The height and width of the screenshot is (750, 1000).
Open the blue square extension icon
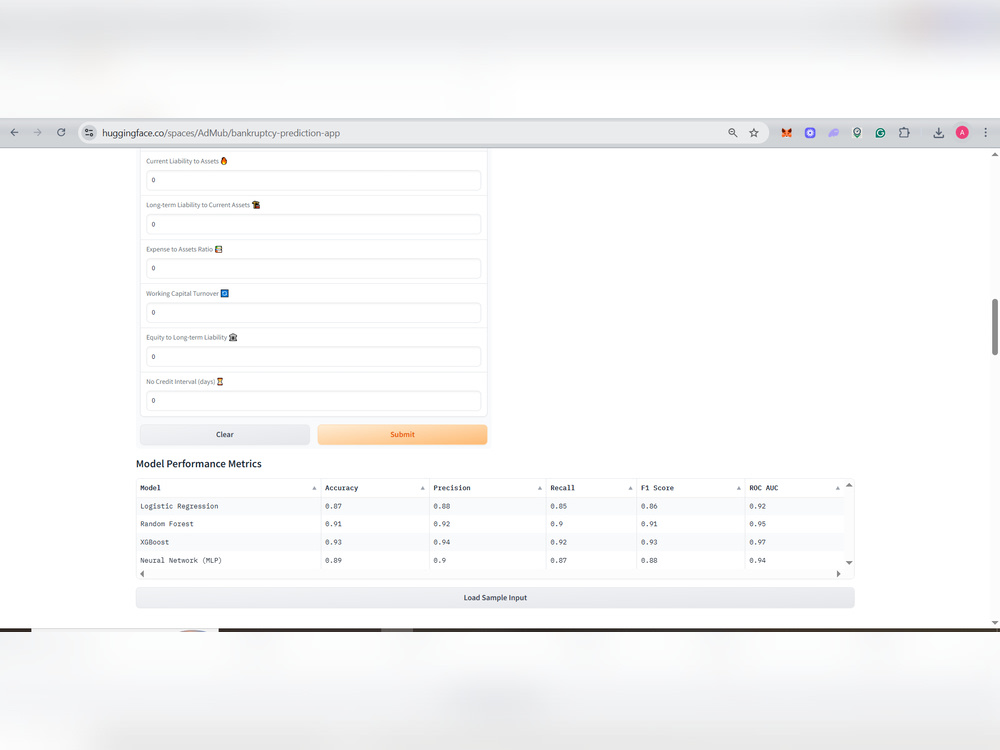pos(810,133)
